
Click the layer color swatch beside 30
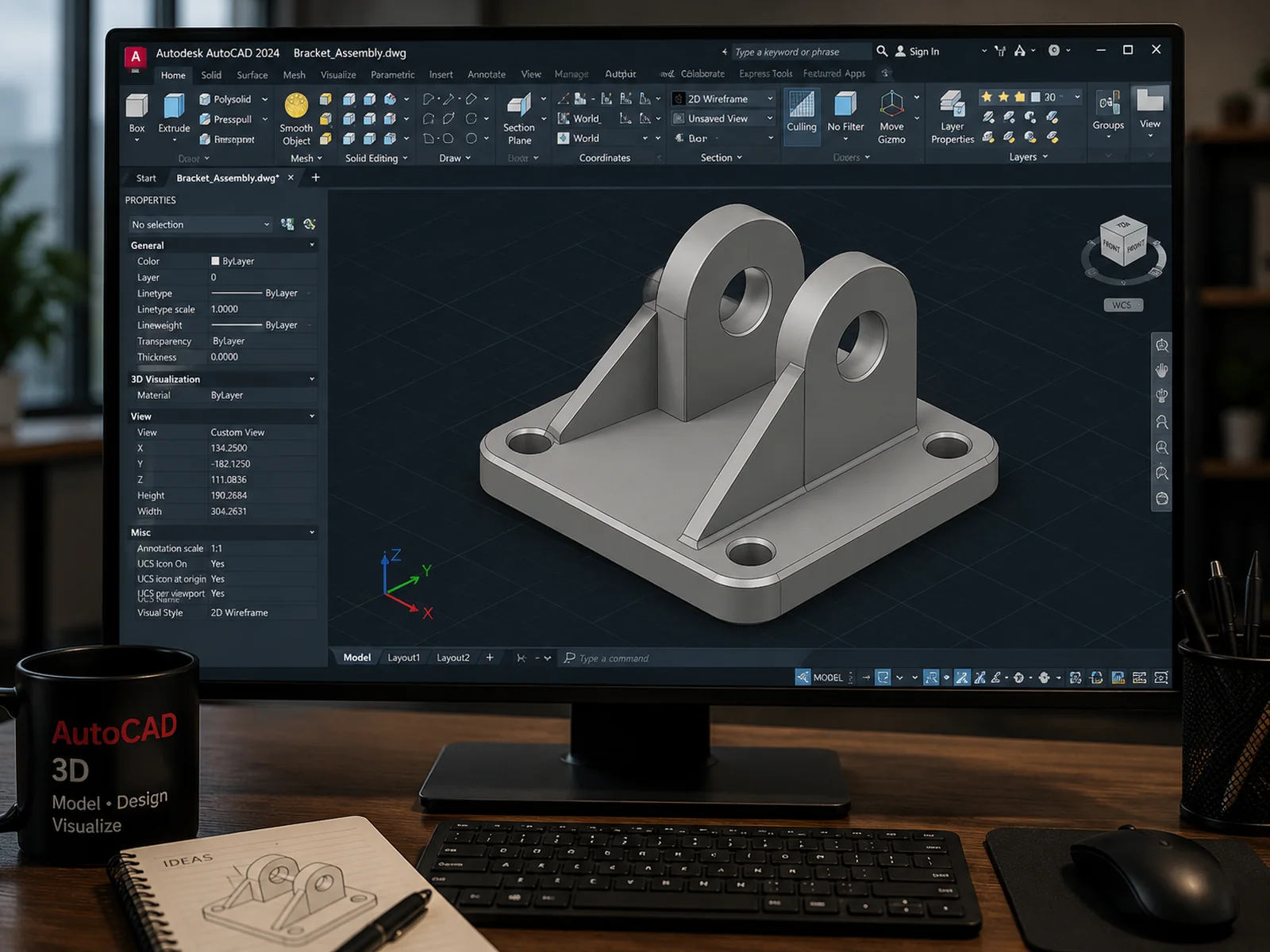(x=1036, y=98)
